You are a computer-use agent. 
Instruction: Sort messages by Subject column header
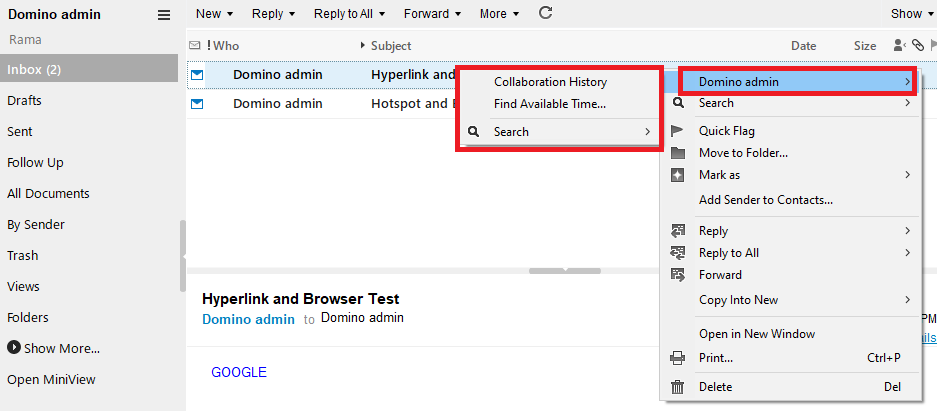click(391, 46)
